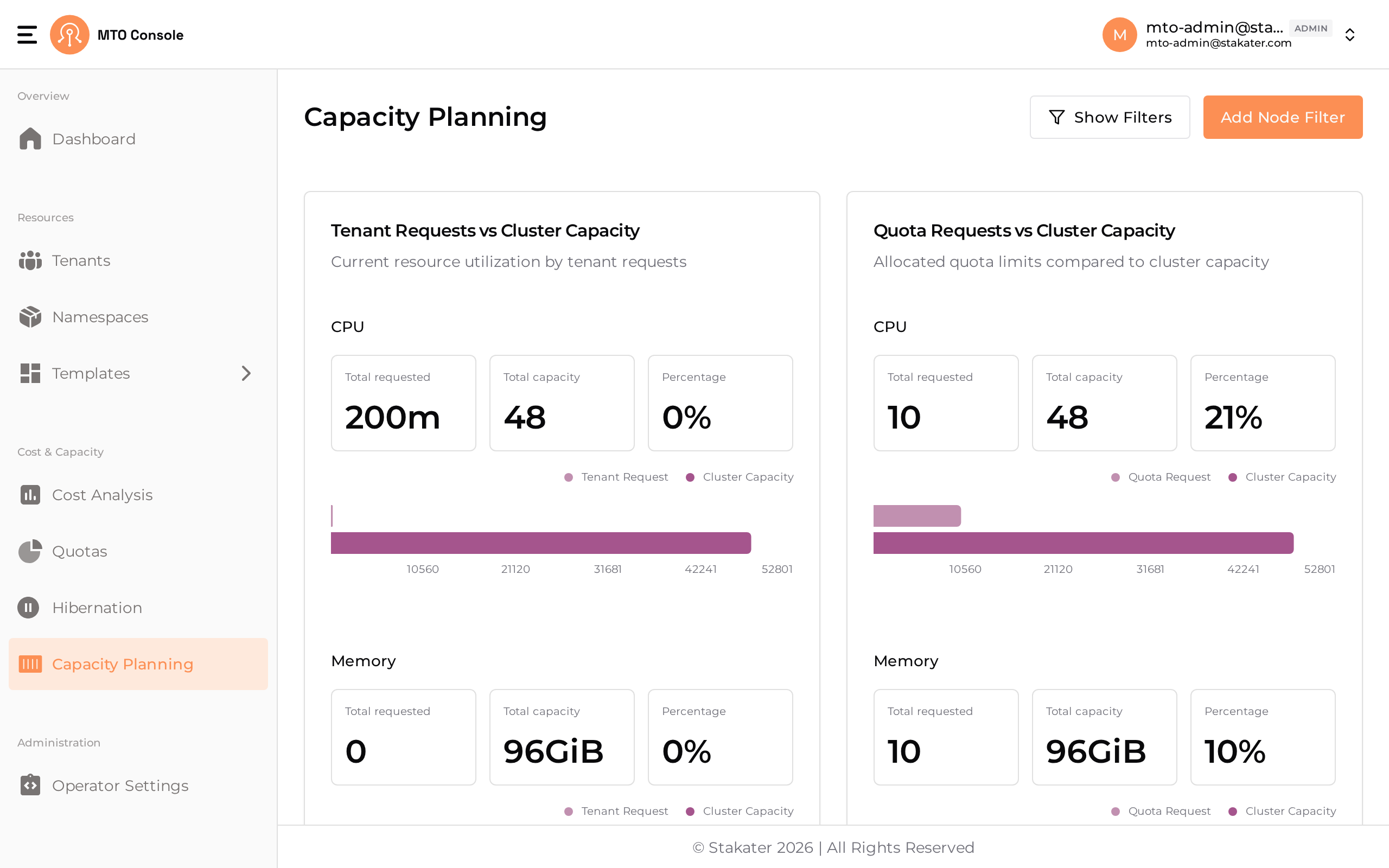This screenshot has width=1389, height=868.
Task: Toggle Quota Request legend in CPU chart
Action: click(x=1161, y=477)
